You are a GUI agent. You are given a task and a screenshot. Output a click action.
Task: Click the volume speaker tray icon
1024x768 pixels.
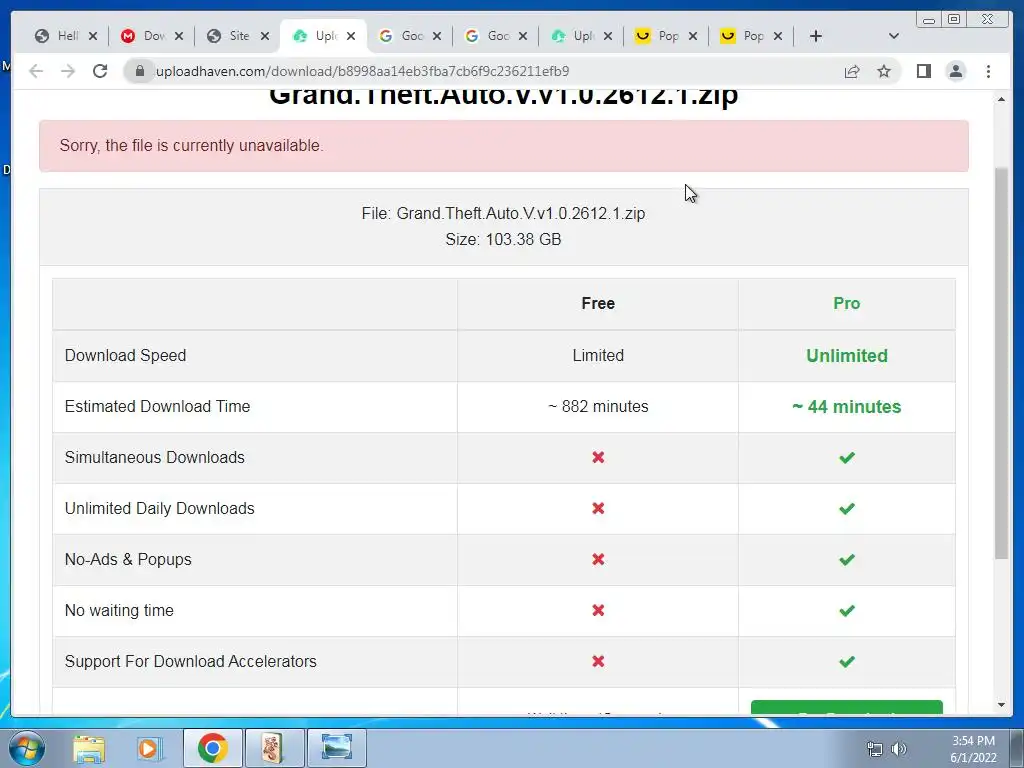tap(899, 749)
